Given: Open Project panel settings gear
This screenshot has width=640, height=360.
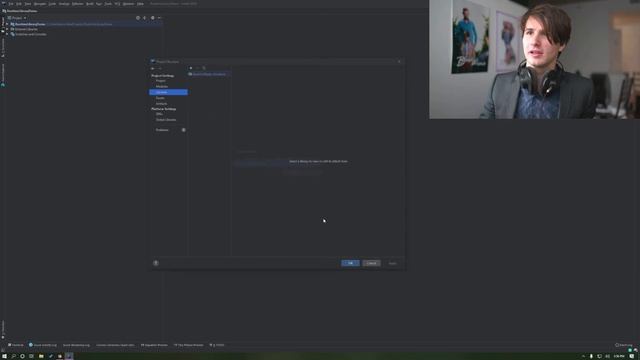Looking at the screenshot, I should tap(153, 18).
